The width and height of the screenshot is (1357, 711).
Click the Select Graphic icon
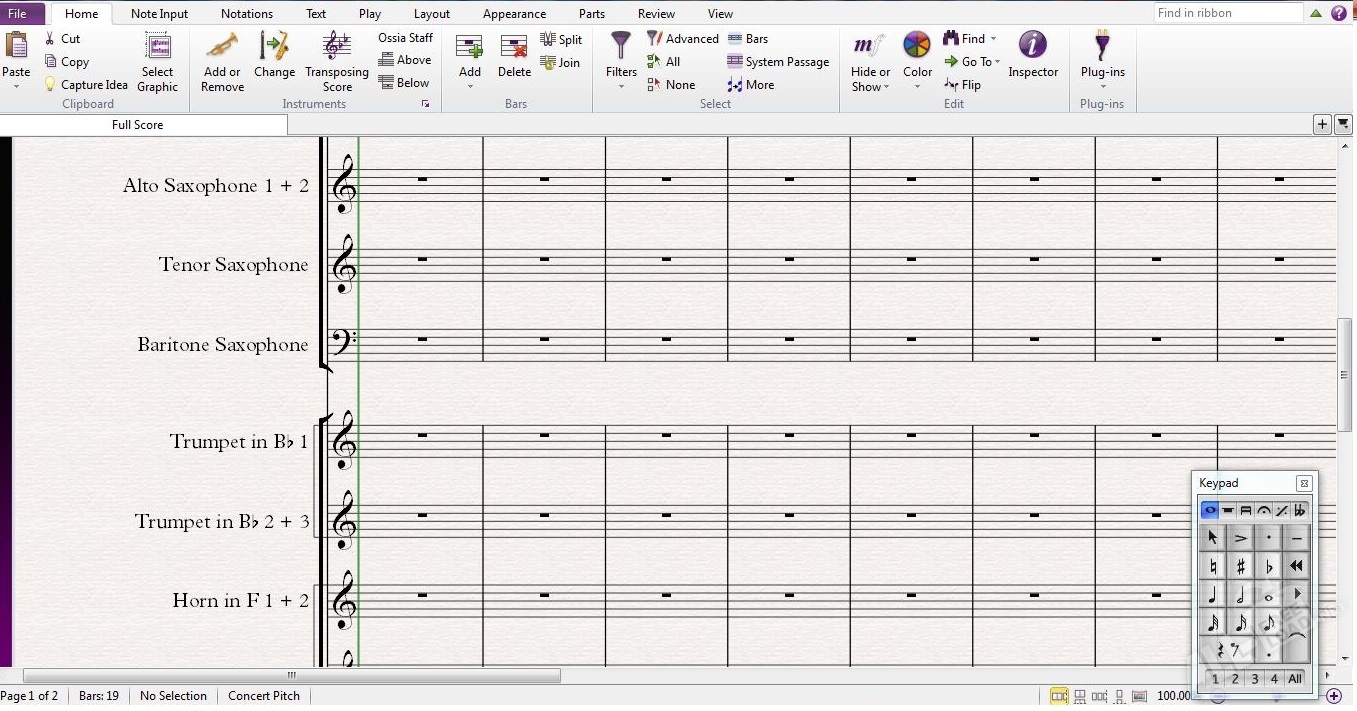158,47
